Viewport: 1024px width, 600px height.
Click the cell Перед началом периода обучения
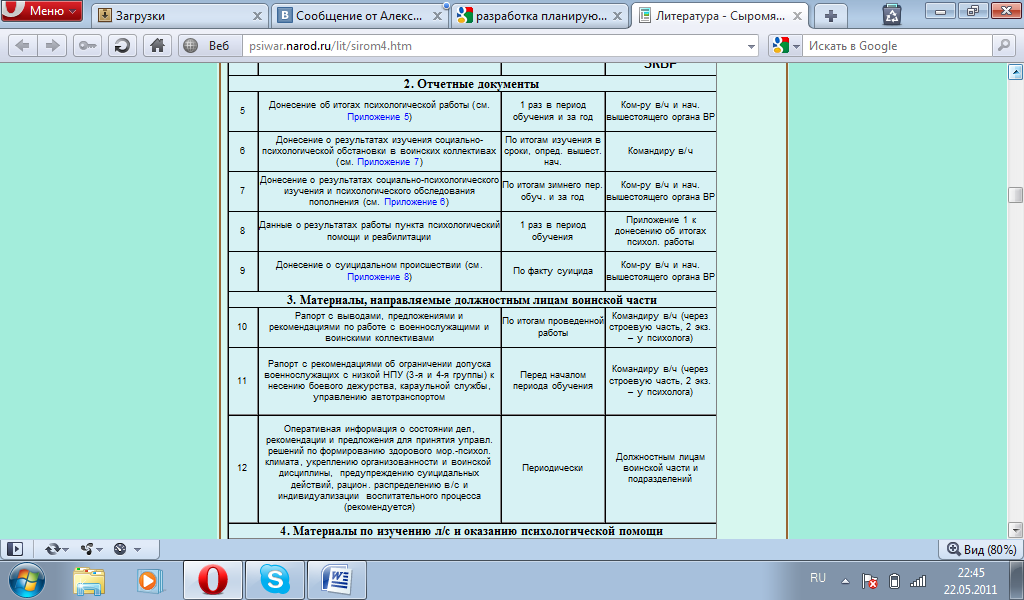point(552,381)
